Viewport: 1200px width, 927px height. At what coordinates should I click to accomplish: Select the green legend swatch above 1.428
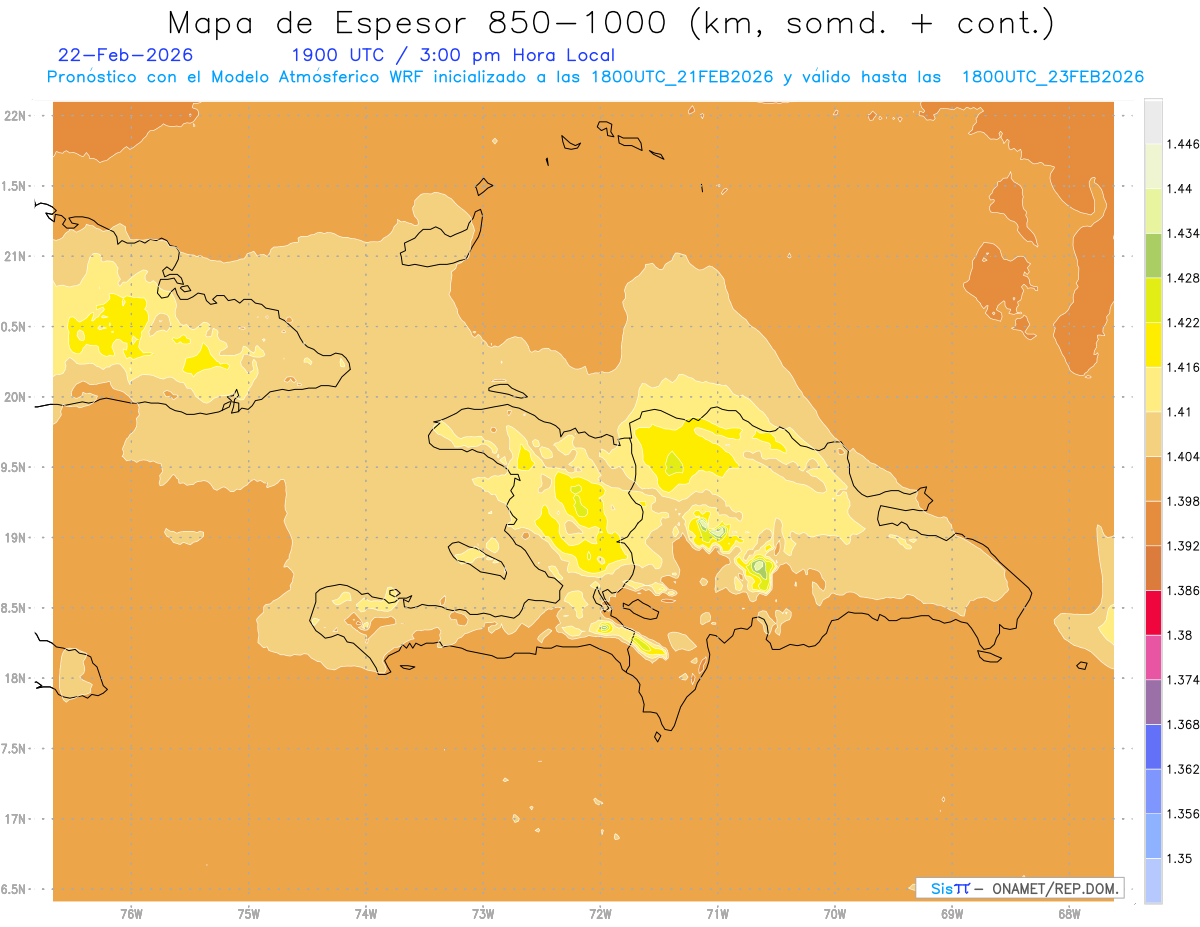click(x=1153, y=255)
